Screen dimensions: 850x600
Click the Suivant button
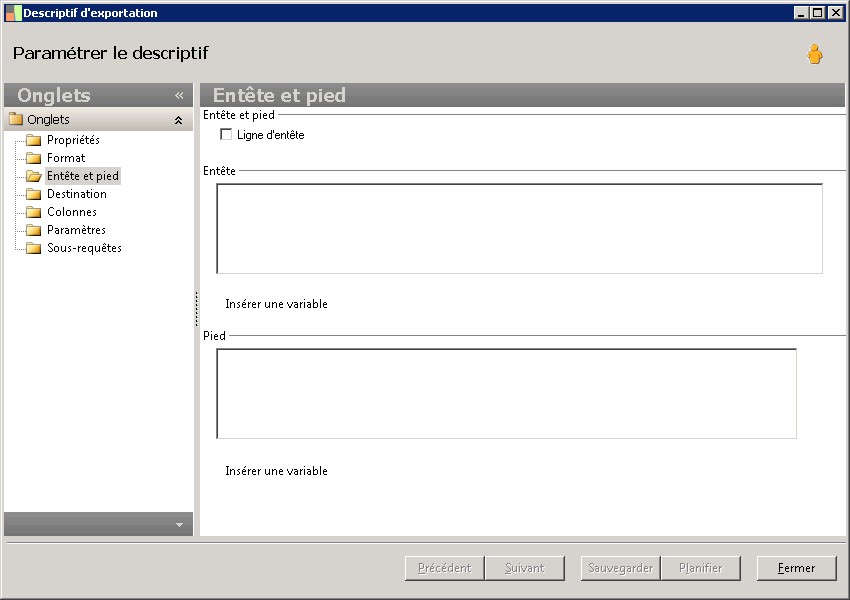click(x=525, y=568)
